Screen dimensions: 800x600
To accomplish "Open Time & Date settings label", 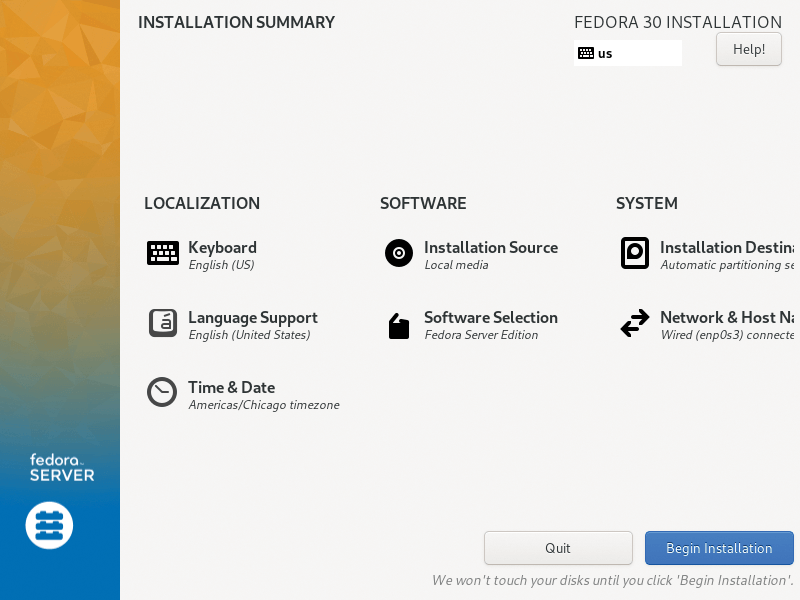I will tap(232, 387).
